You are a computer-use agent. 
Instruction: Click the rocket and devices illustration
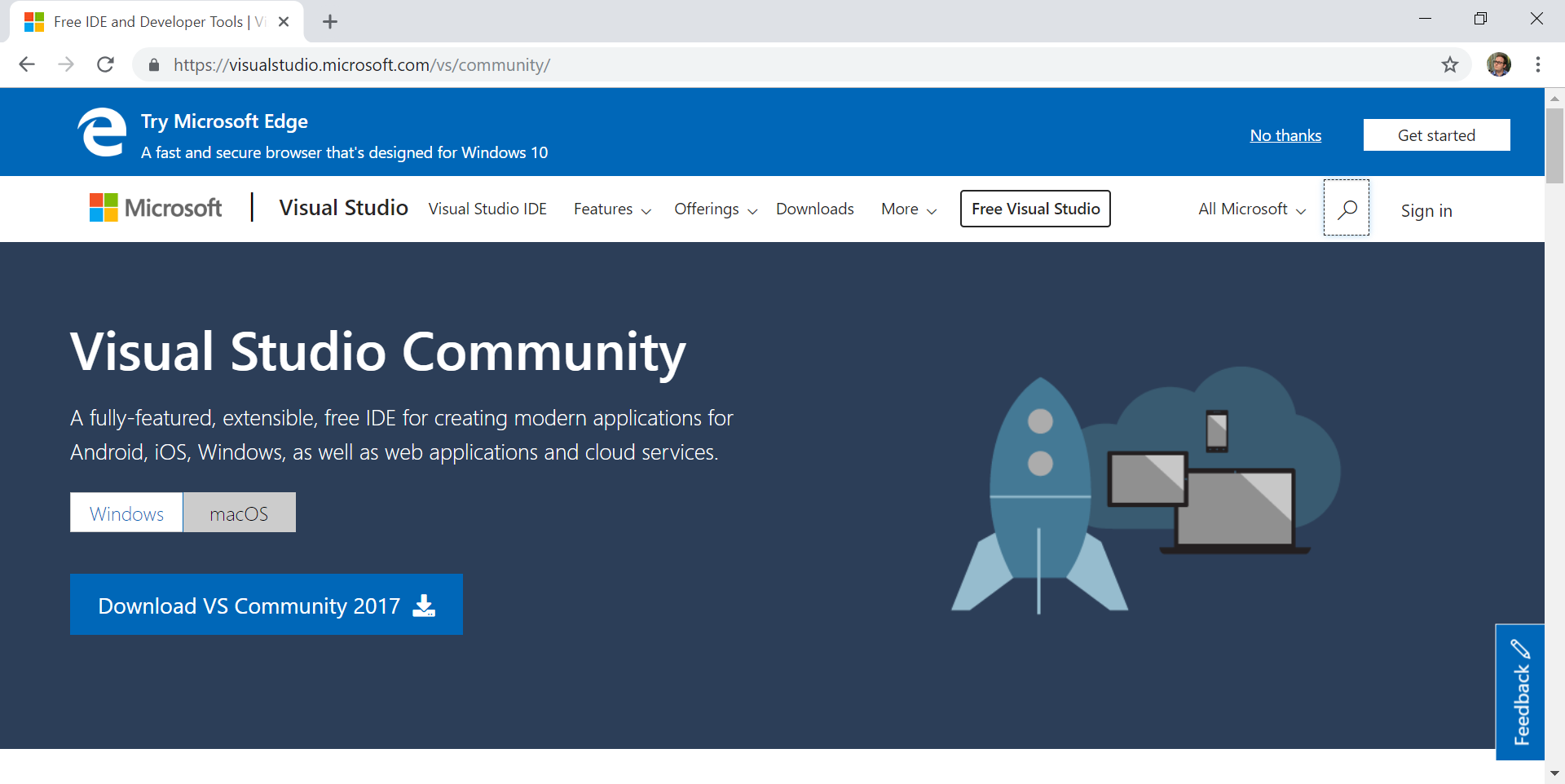tap(1145, 490)
